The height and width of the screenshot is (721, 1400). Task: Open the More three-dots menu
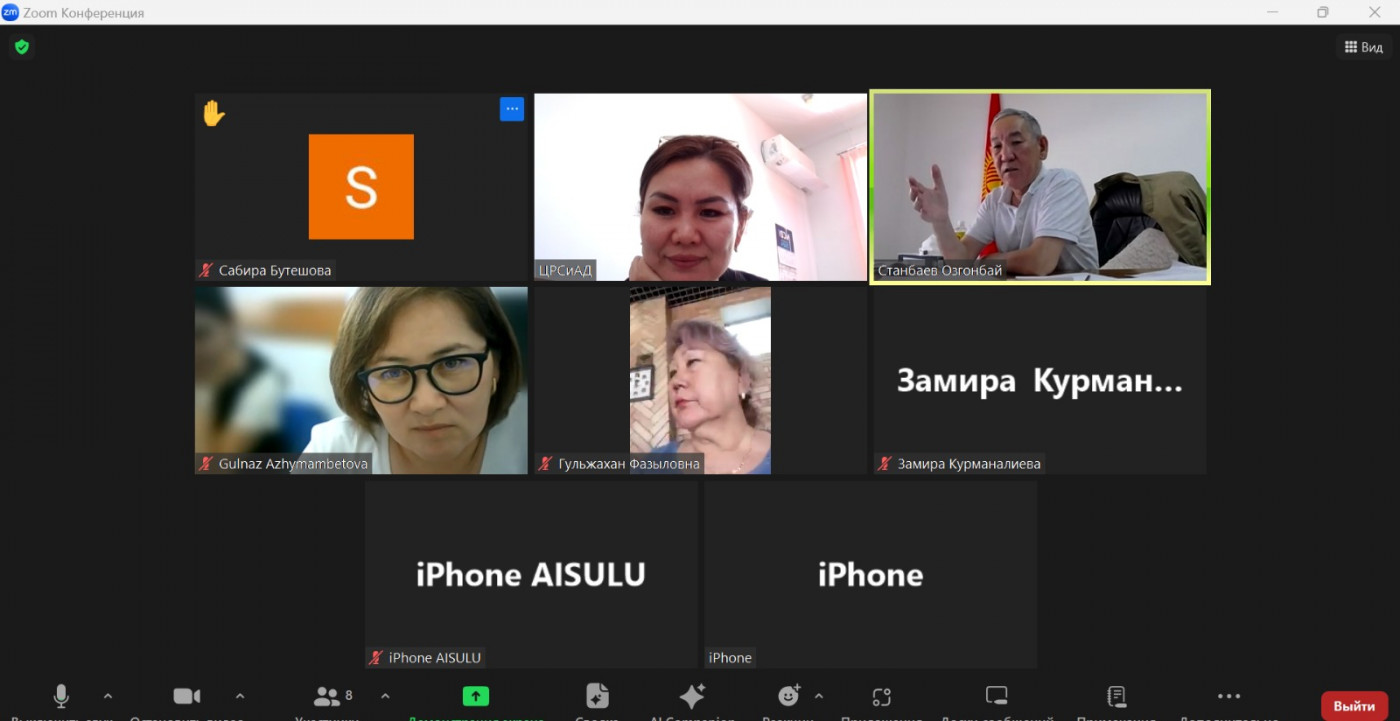(x=1229, y=696)
